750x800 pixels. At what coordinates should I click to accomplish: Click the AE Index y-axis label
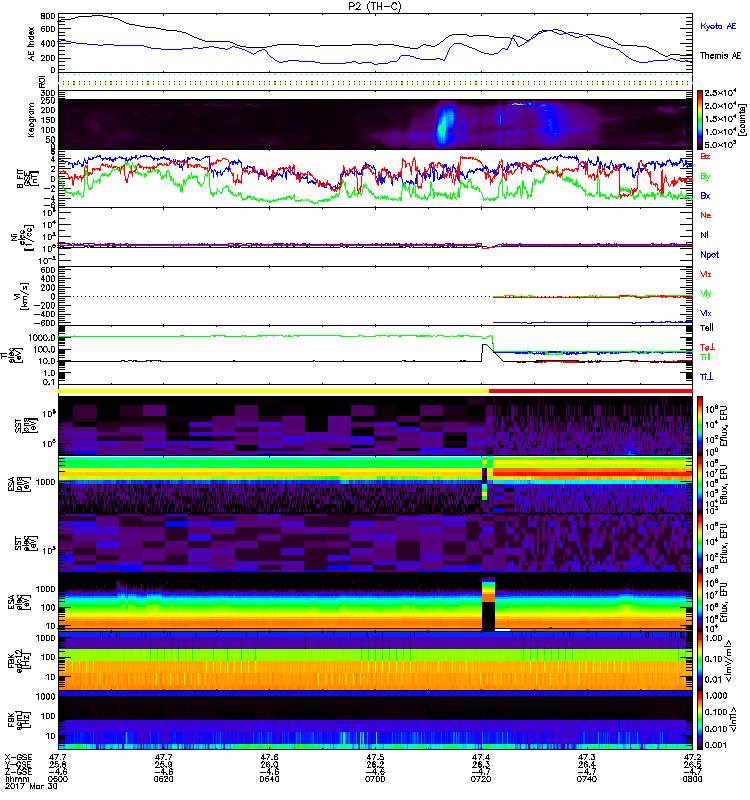point(32,44)
